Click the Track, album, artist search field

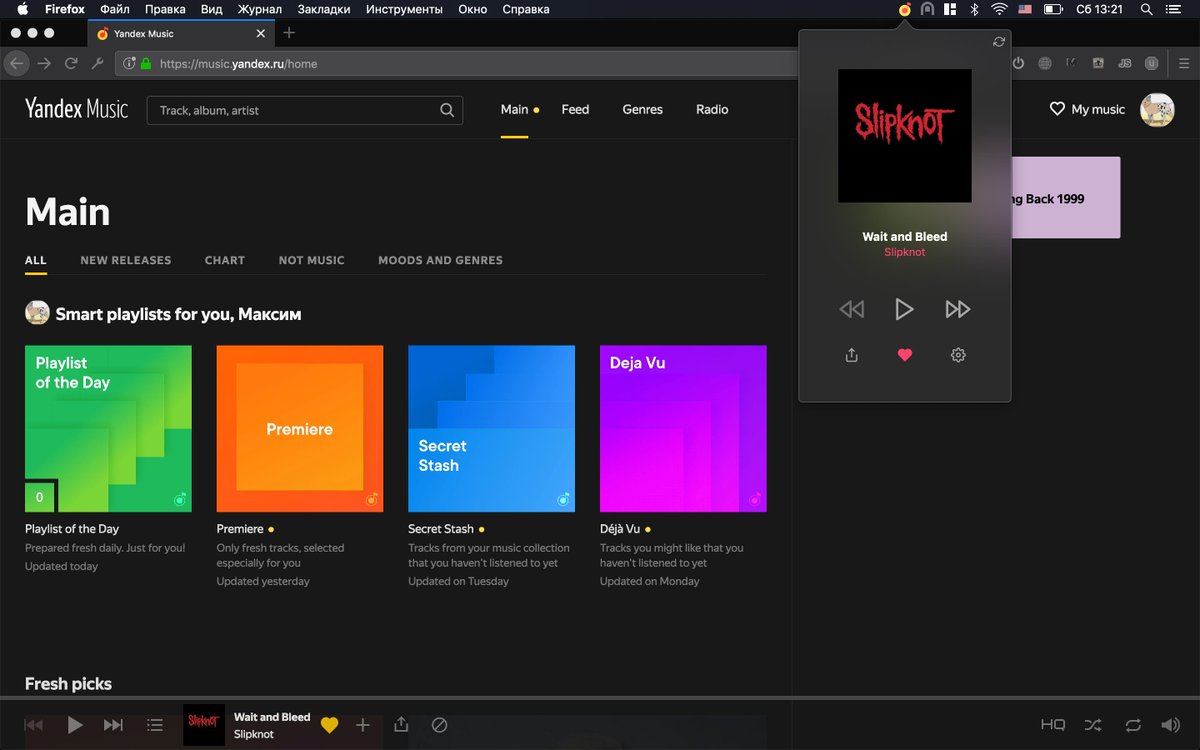click(305, 110)
